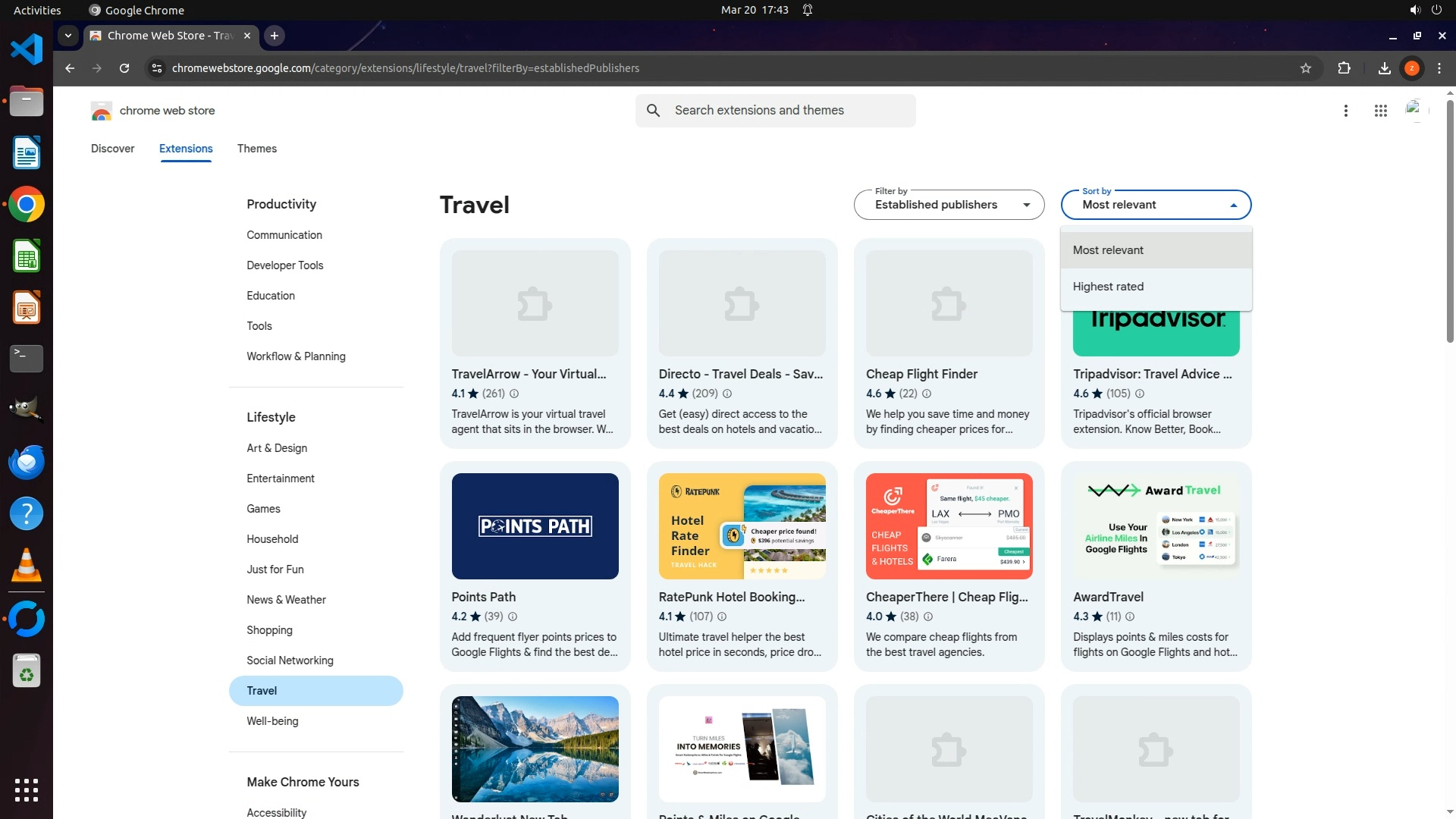1456x819 pixels.
Task: Click the Extensions puzzle icon in toolbar
Action: (x=1344, y=68)
